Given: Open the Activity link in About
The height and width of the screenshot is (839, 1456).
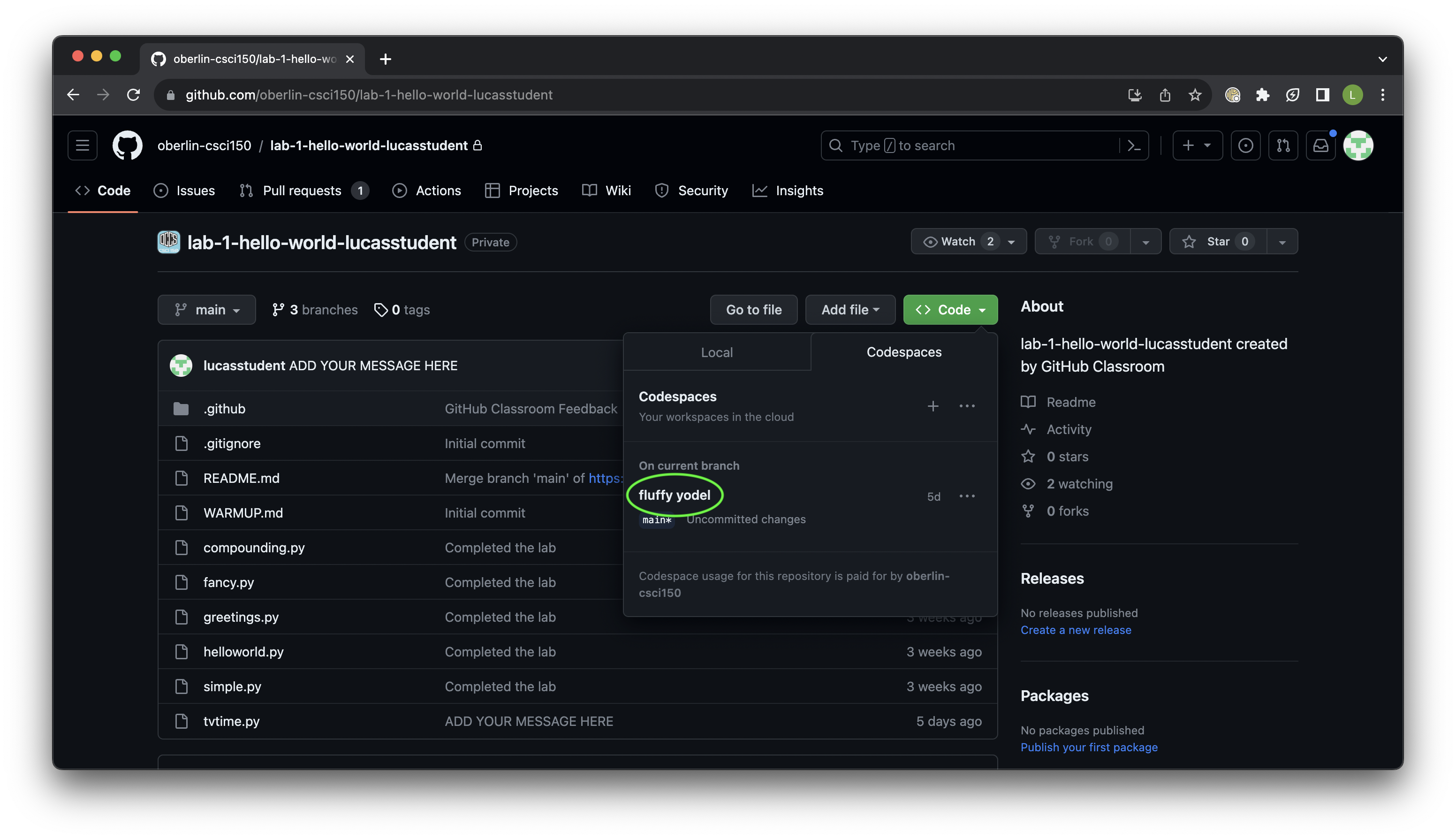Looking at the screenshot, I should pos(1056,429).
